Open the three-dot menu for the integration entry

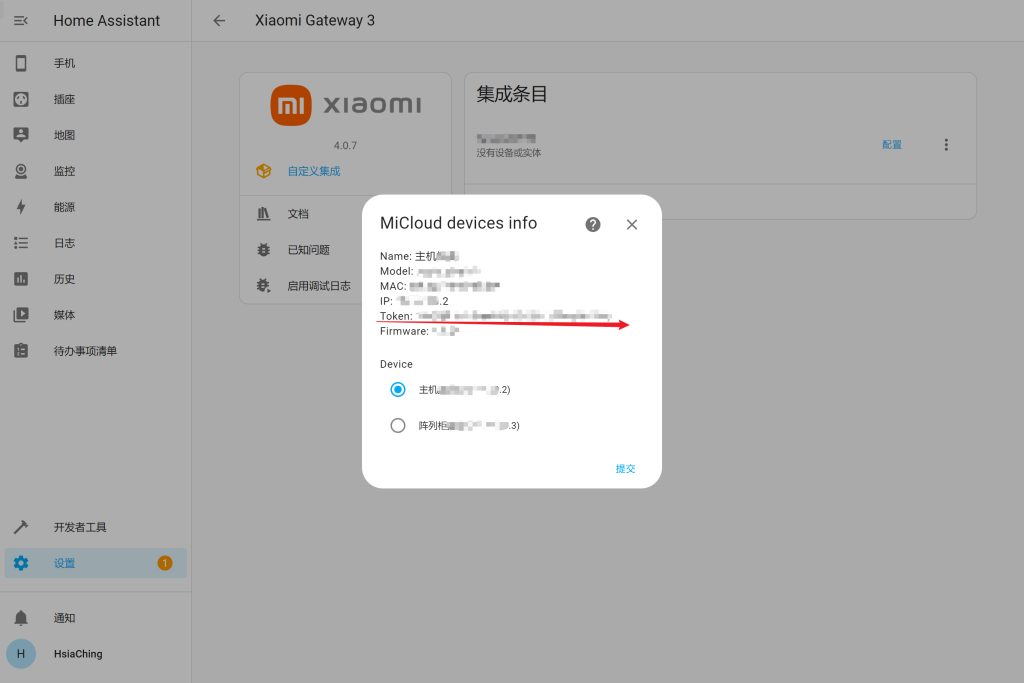[x=946, y=145]
